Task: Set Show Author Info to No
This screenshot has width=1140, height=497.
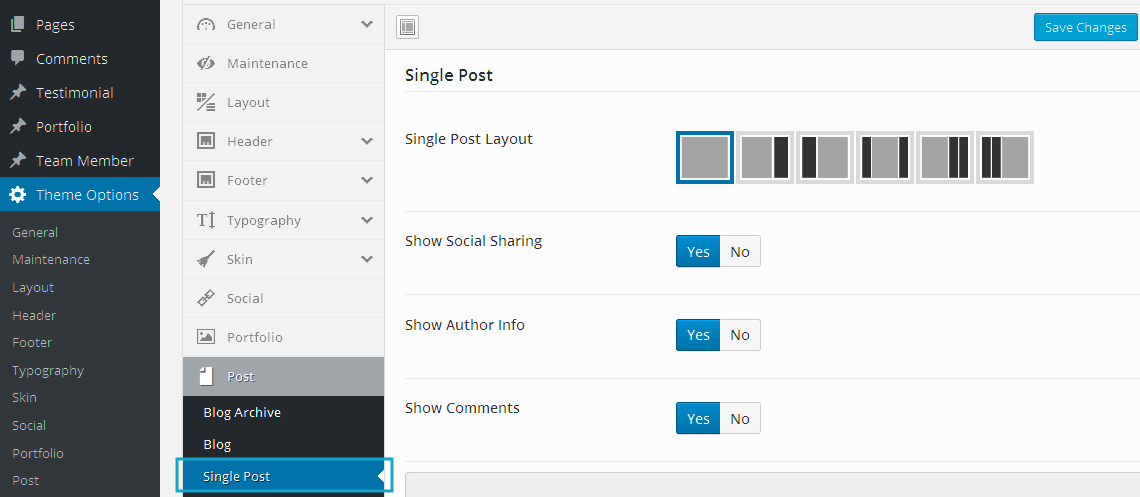Action: tap(740, 335)
